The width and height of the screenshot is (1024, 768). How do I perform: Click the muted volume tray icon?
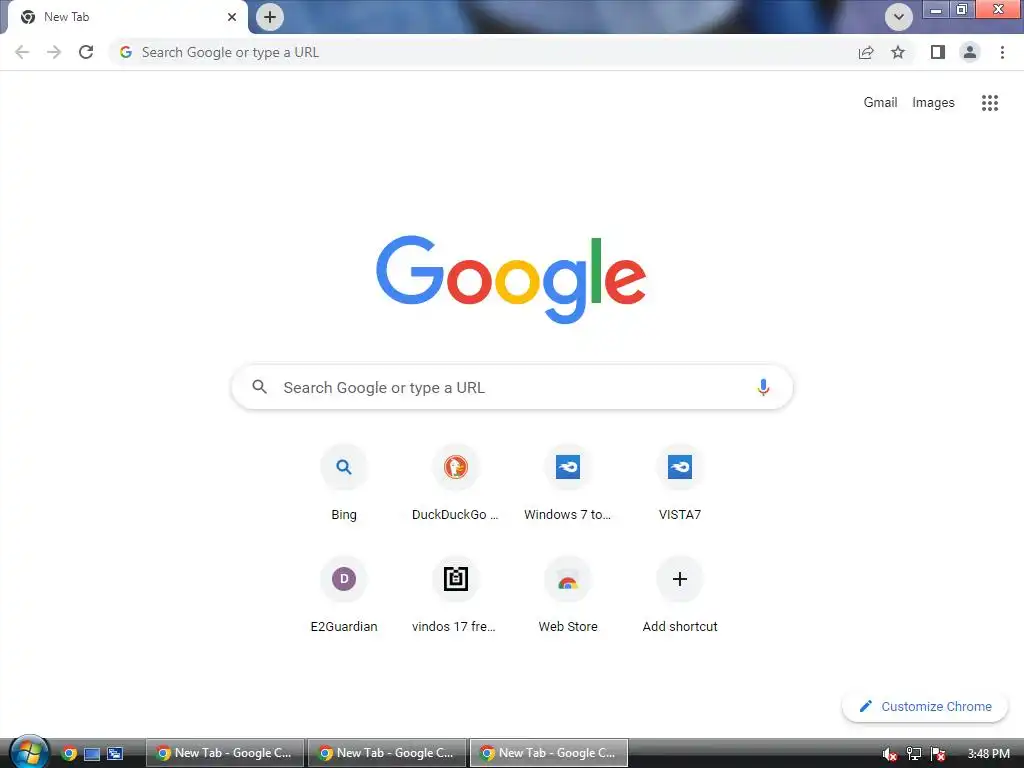[889, 754]
